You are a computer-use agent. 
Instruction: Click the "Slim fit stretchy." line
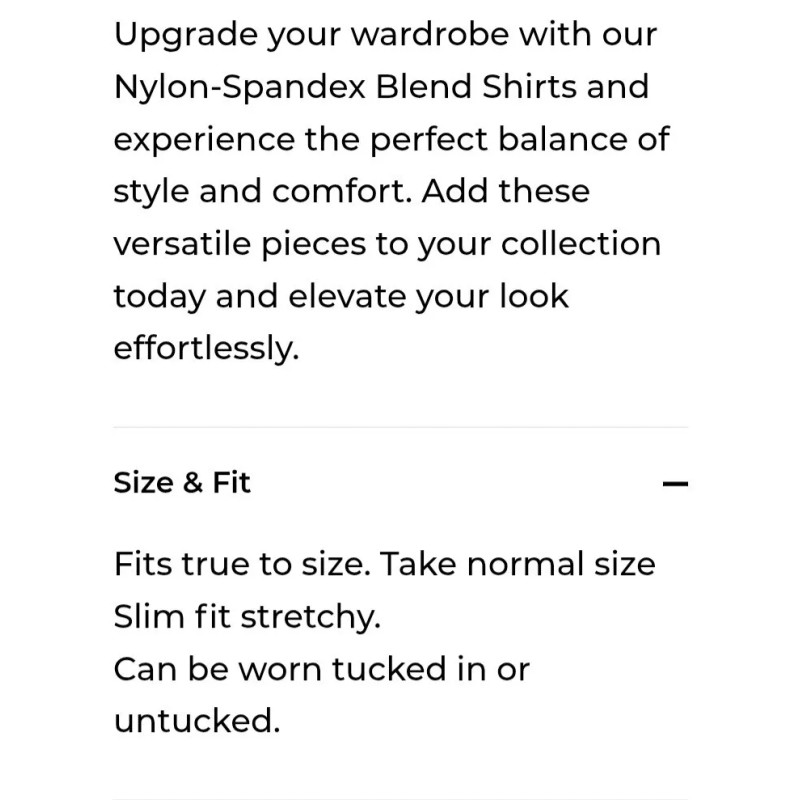pyautogui.click(x=247, y=617)
